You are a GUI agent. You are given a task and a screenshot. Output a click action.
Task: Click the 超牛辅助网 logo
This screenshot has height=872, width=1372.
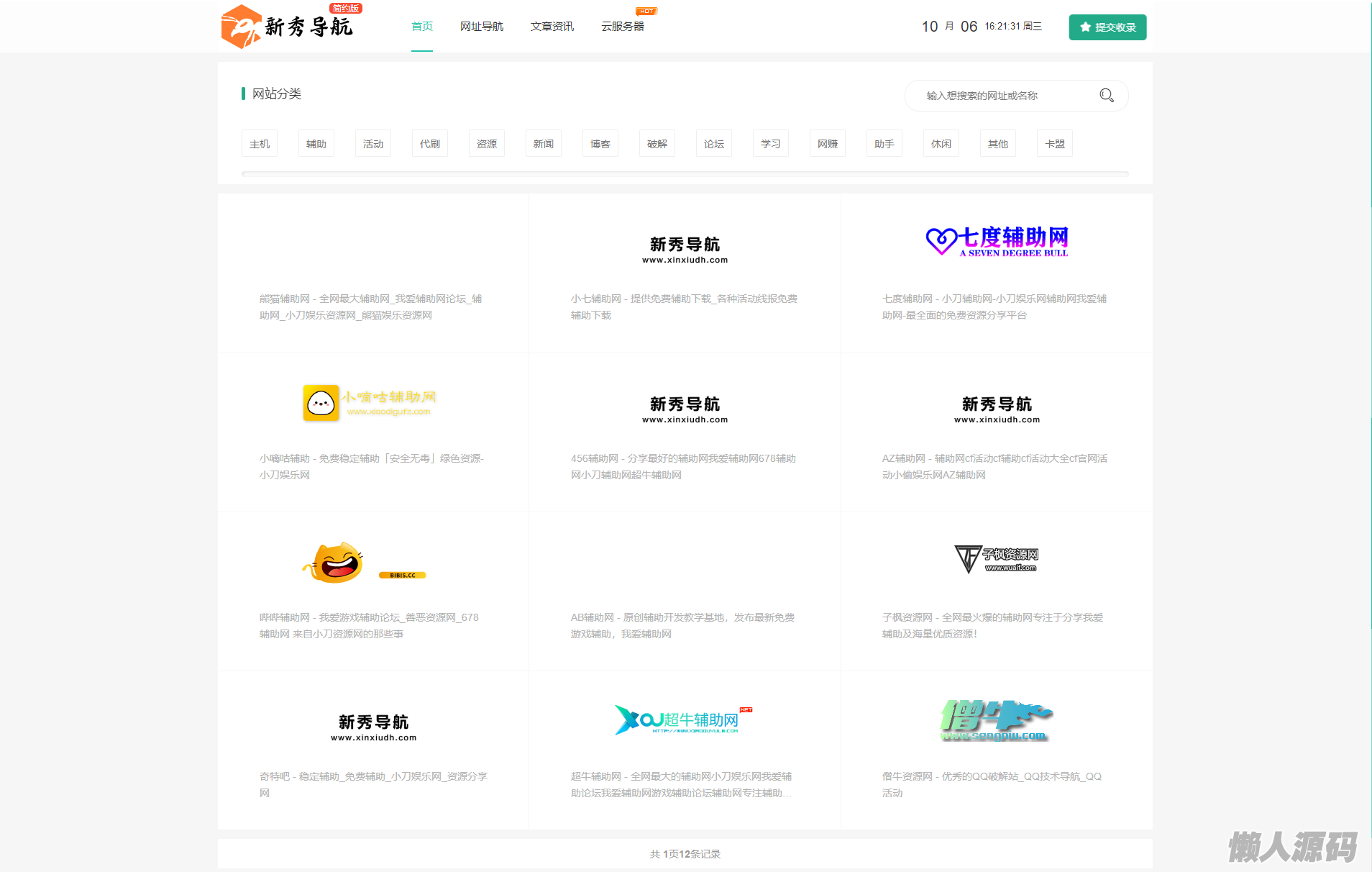point(683,719)
